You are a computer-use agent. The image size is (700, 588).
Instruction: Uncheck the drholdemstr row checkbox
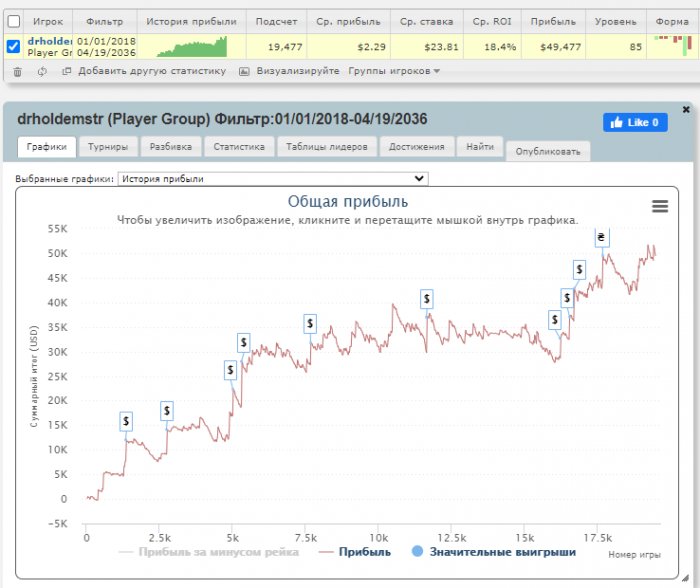coord(13,46)
